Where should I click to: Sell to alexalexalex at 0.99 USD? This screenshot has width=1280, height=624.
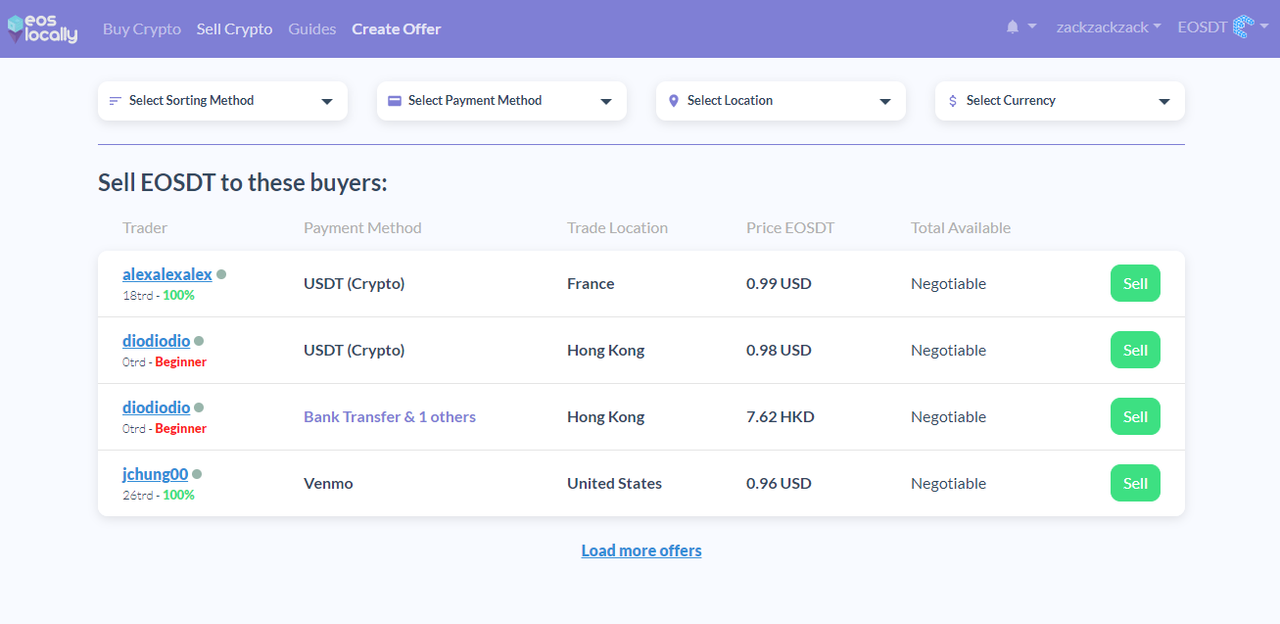pos(1135,283)
